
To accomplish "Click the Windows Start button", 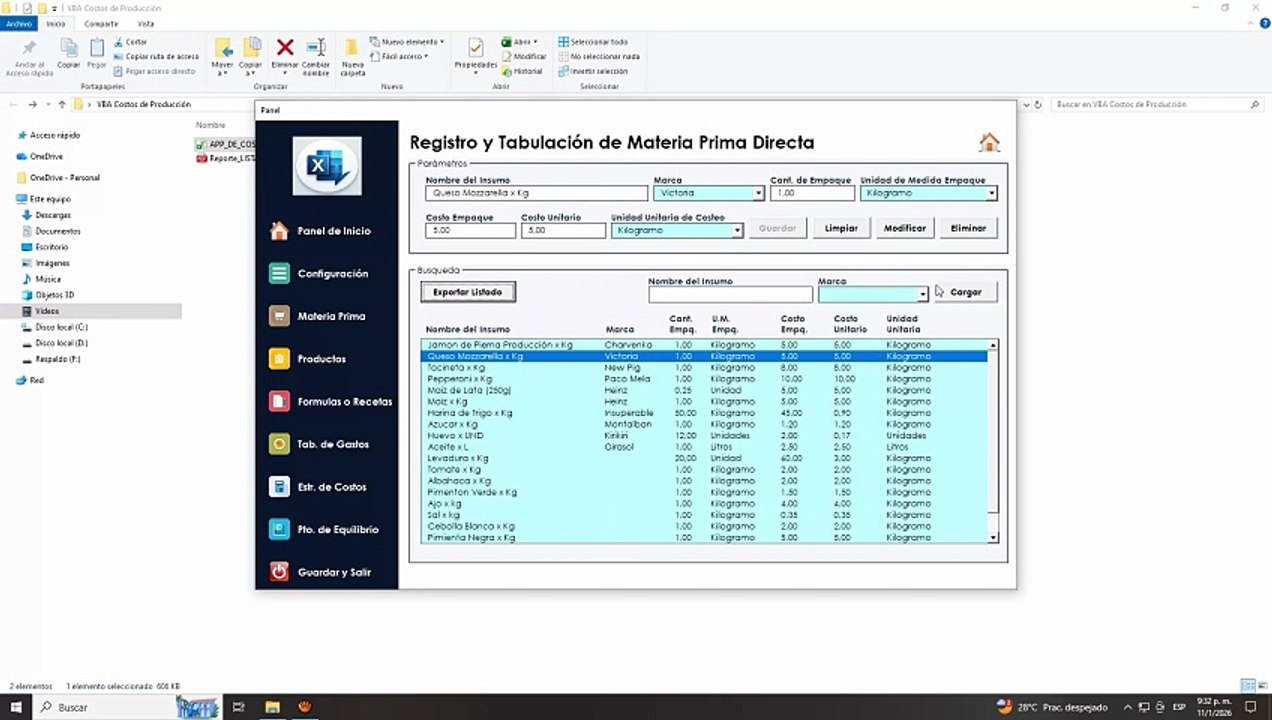I will 15,707.
